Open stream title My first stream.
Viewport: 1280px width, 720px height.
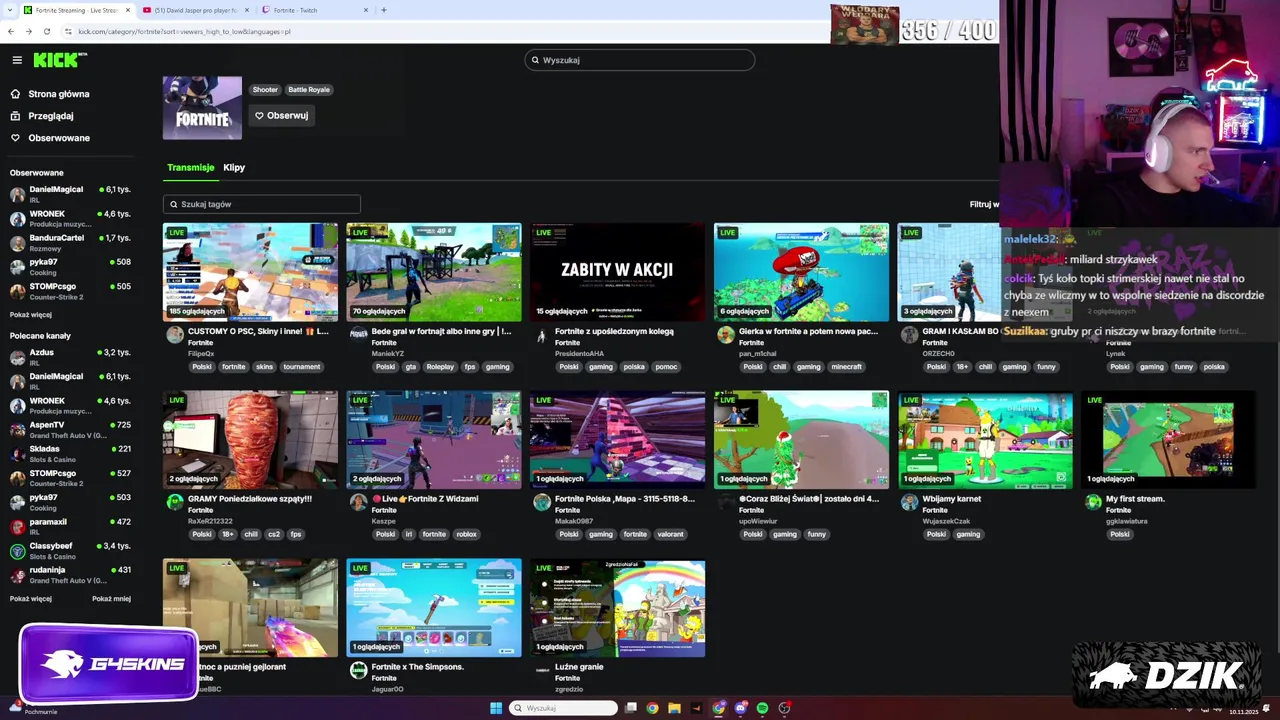click(1135, 498)
